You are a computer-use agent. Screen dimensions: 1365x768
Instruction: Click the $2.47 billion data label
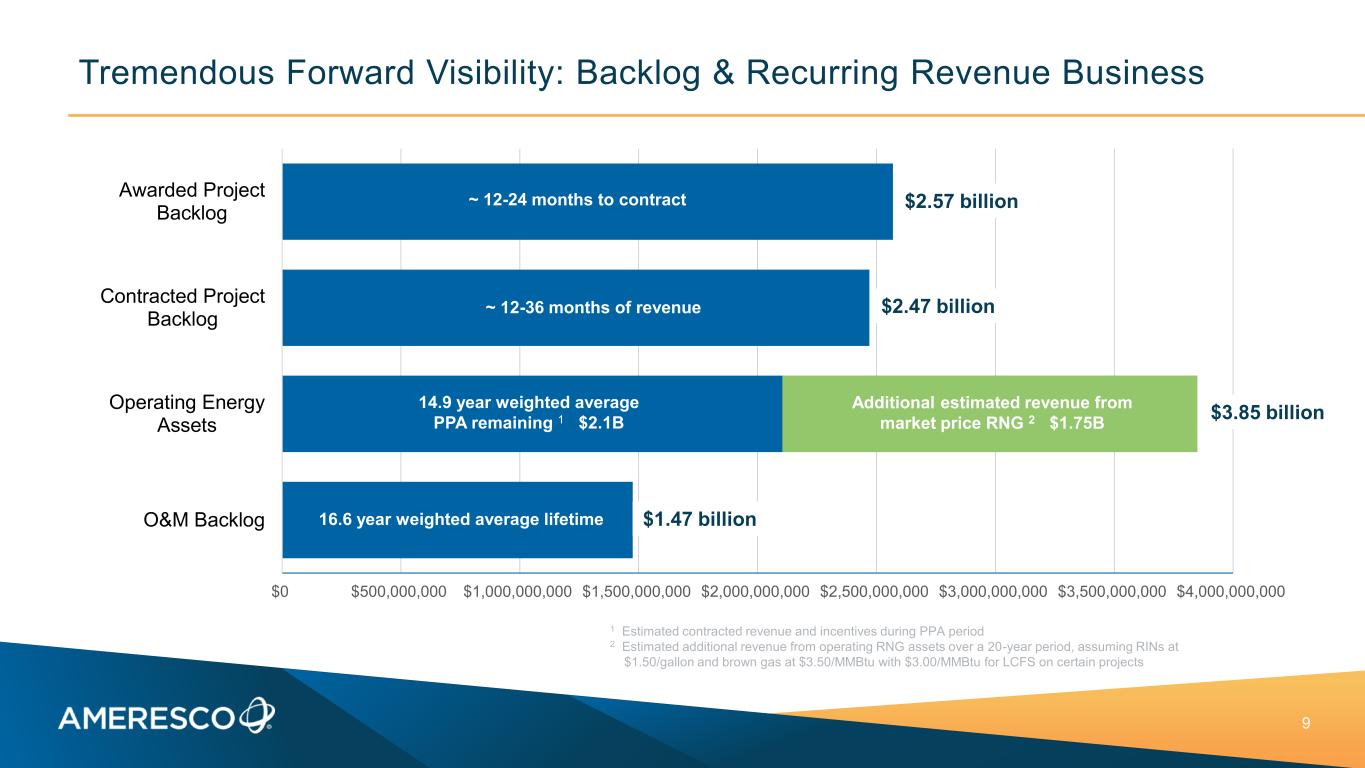[937, 307]
